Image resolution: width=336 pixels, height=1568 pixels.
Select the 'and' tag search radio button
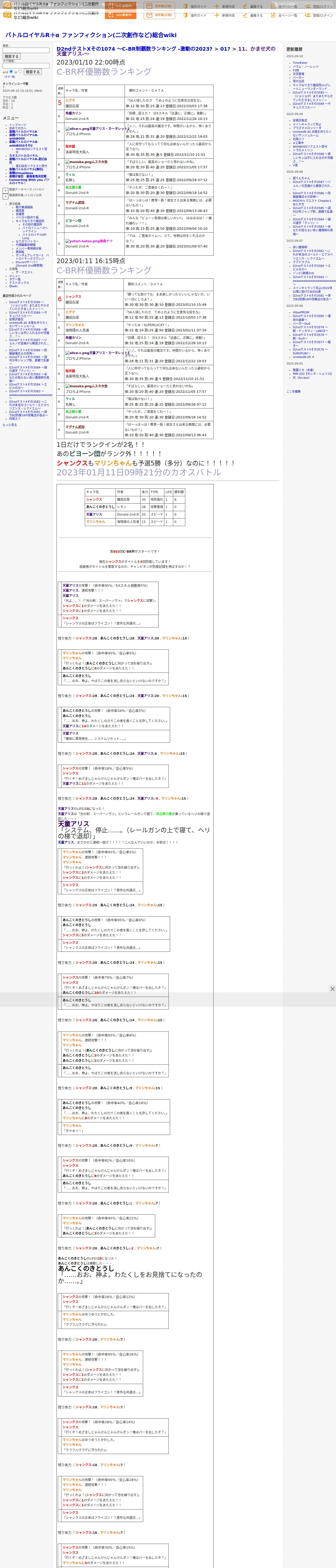[11, 72]
